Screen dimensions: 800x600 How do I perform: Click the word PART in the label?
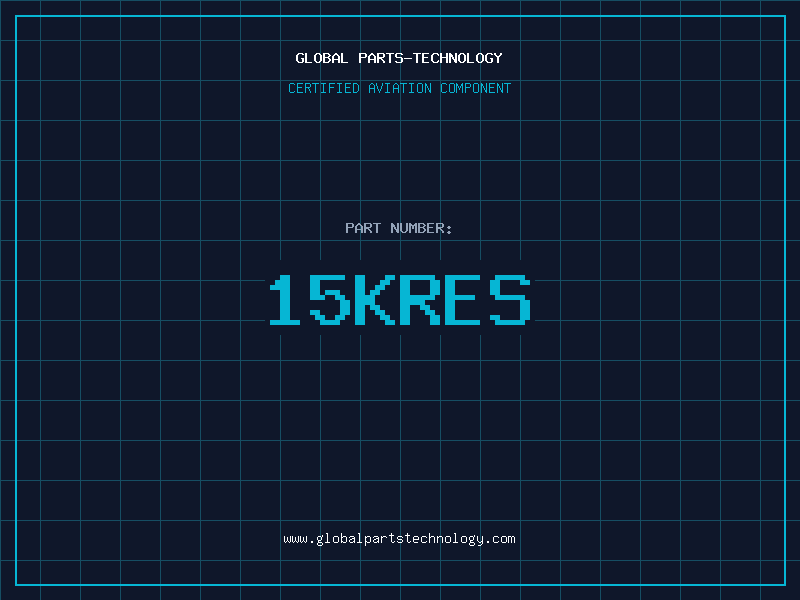click(x=363, y=228)
